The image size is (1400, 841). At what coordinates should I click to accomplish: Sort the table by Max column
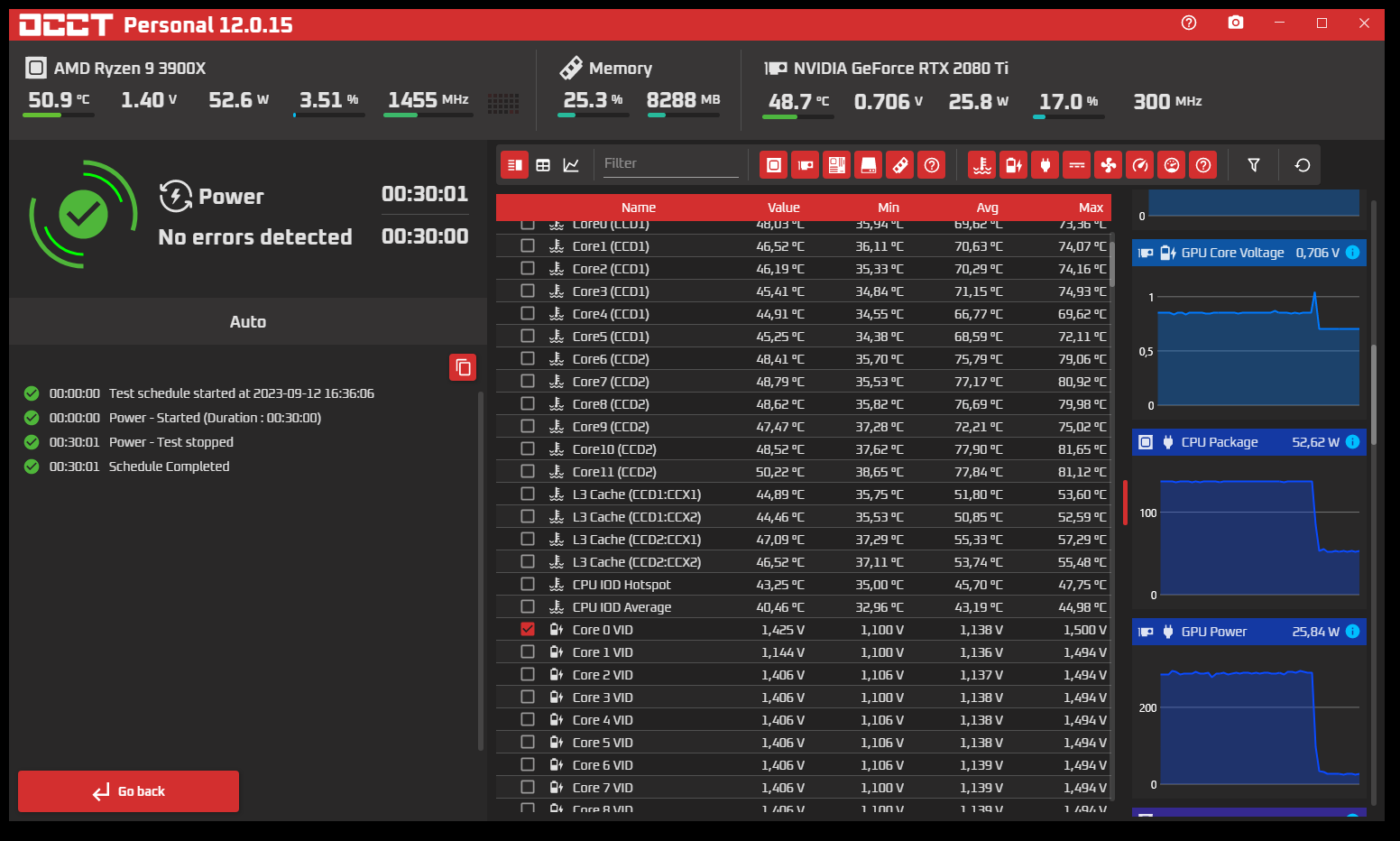(x=1091, y=208)
